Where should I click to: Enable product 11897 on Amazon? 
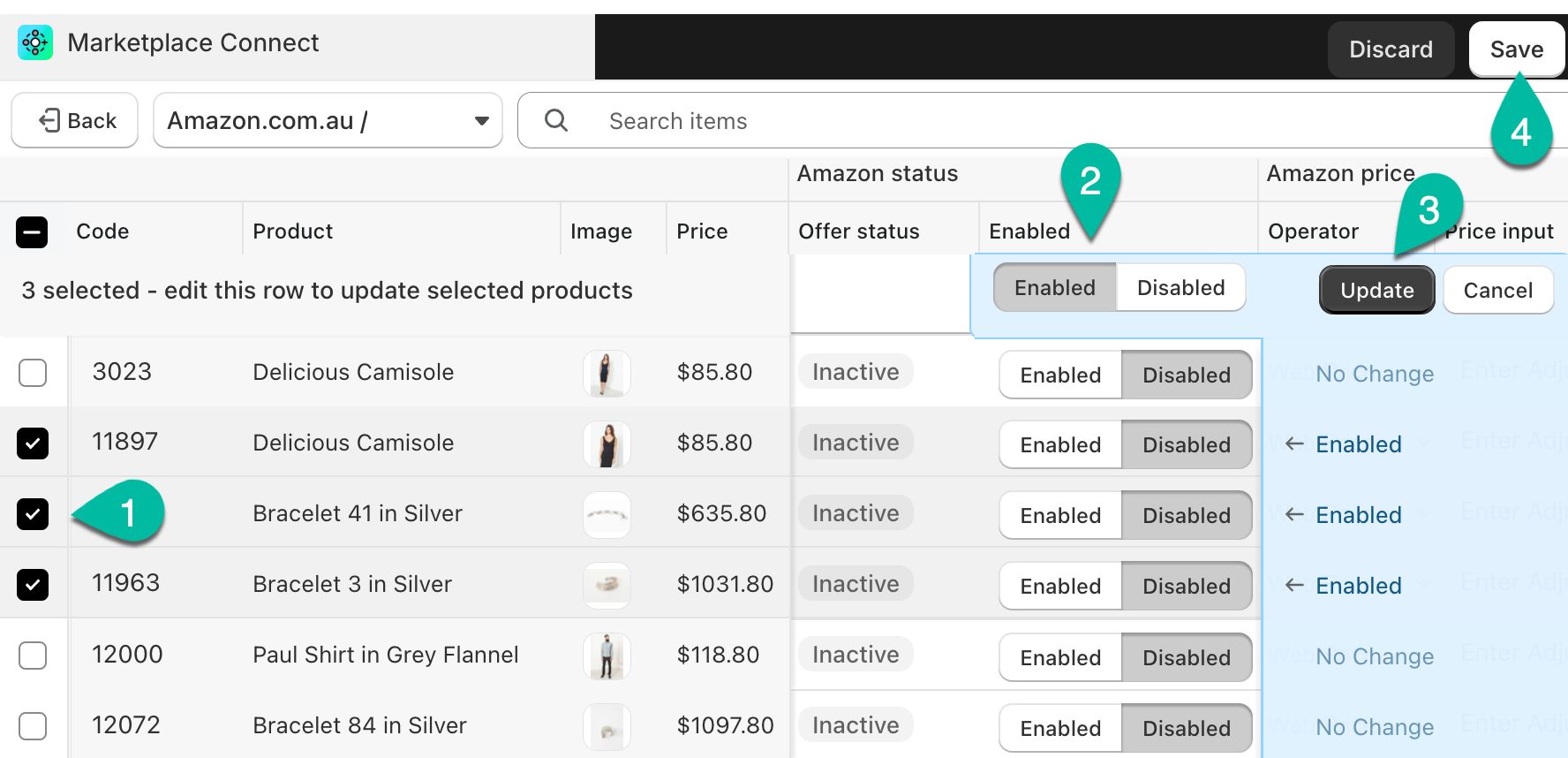1060,444
